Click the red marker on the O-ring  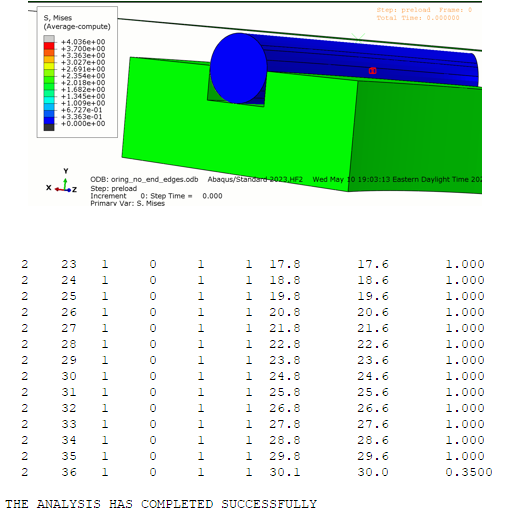pyautogui.click(x=373, y=71)
